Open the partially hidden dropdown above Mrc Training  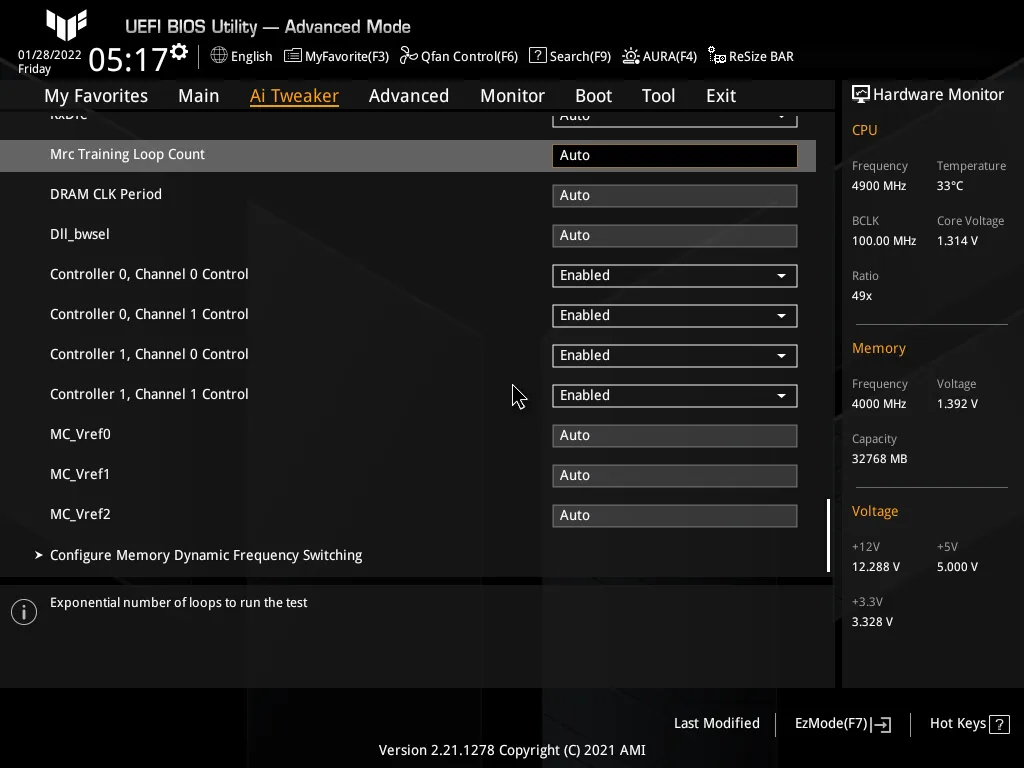coord(675,119)
